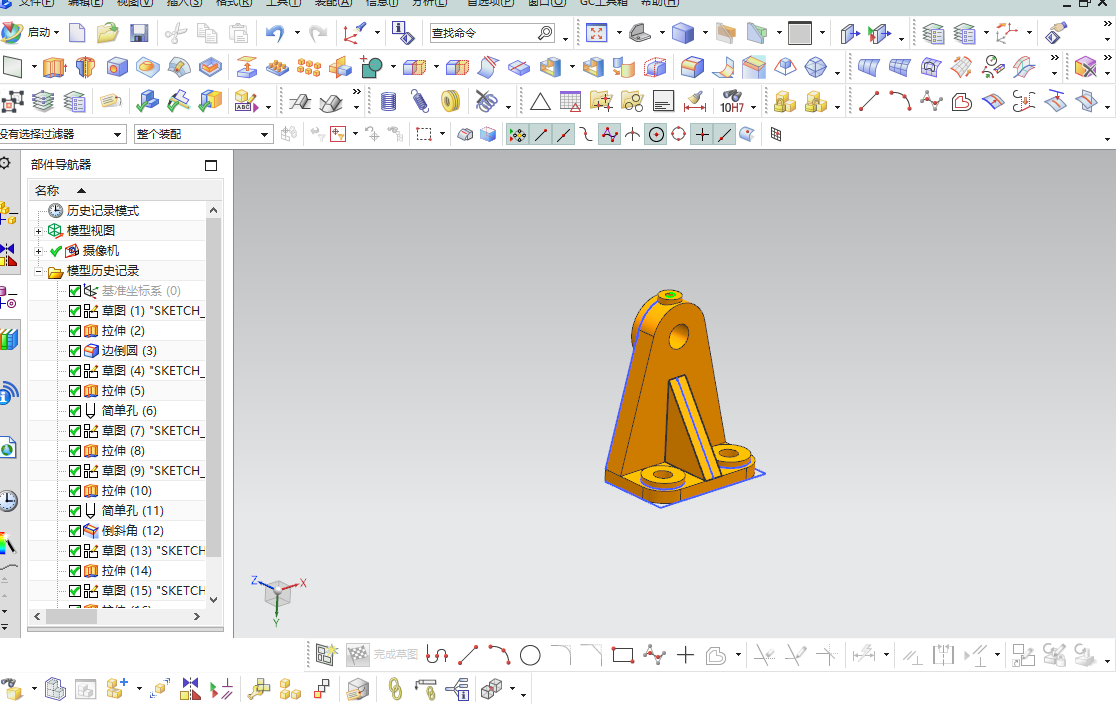1118x704 pixels.
Task: Uncheck 倒斜角 (12) feature checkbox
Action: 75,531
